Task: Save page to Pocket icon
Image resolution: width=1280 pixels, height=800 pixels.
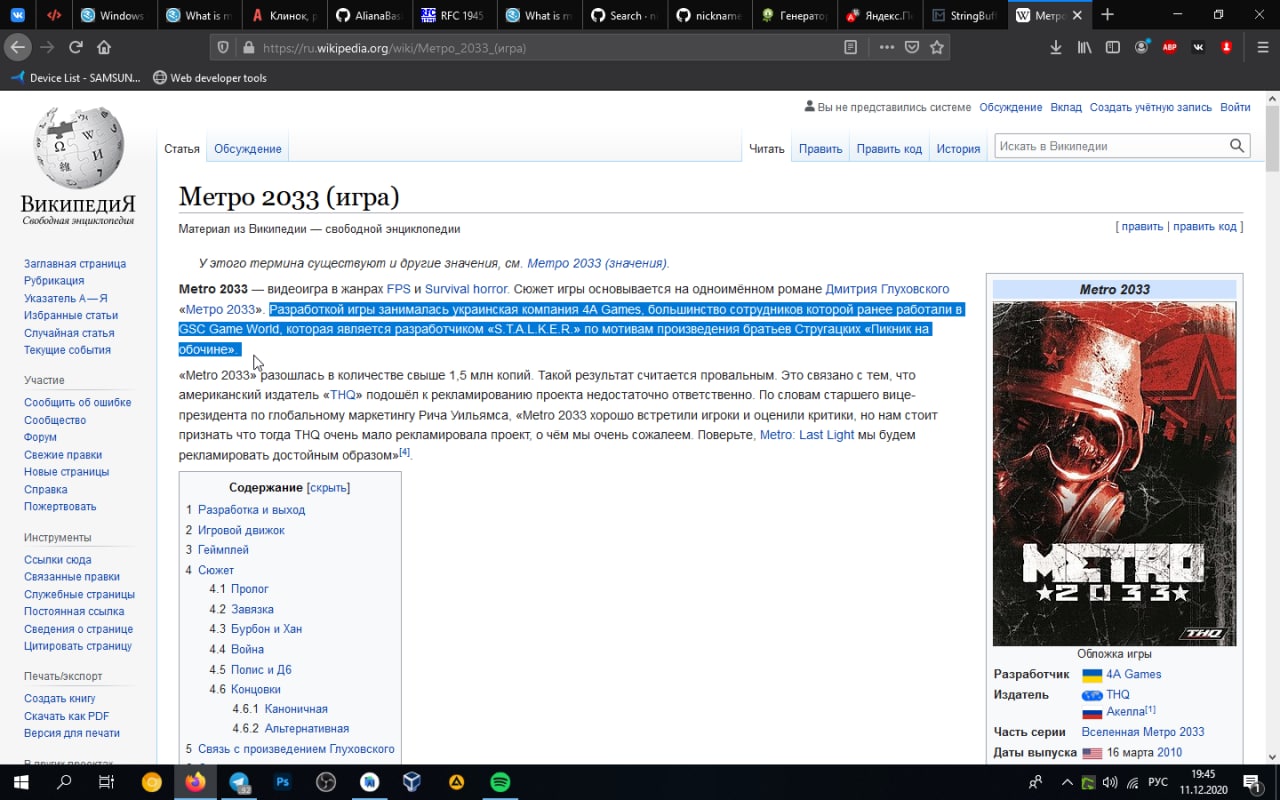Action: coord(912,47)
